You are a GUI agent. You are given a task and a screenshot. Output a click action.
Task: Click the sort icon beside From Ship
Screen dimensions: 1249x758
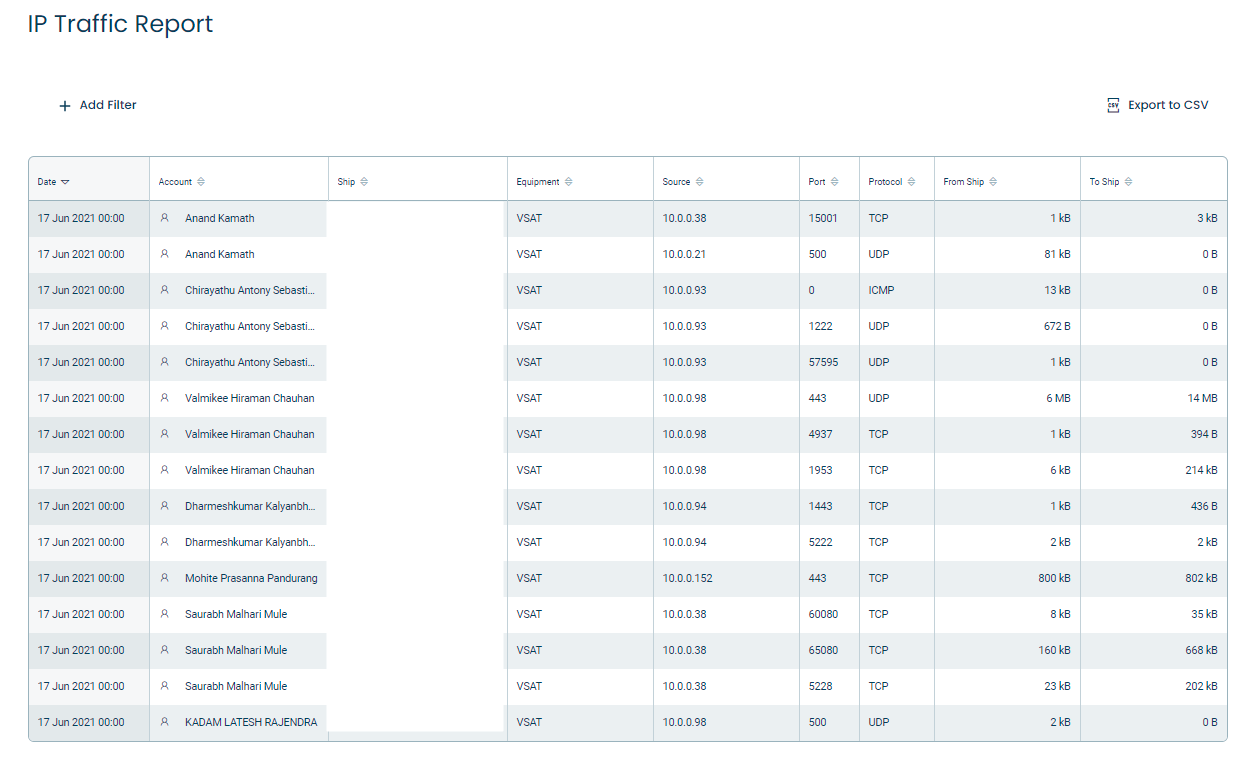993,182
